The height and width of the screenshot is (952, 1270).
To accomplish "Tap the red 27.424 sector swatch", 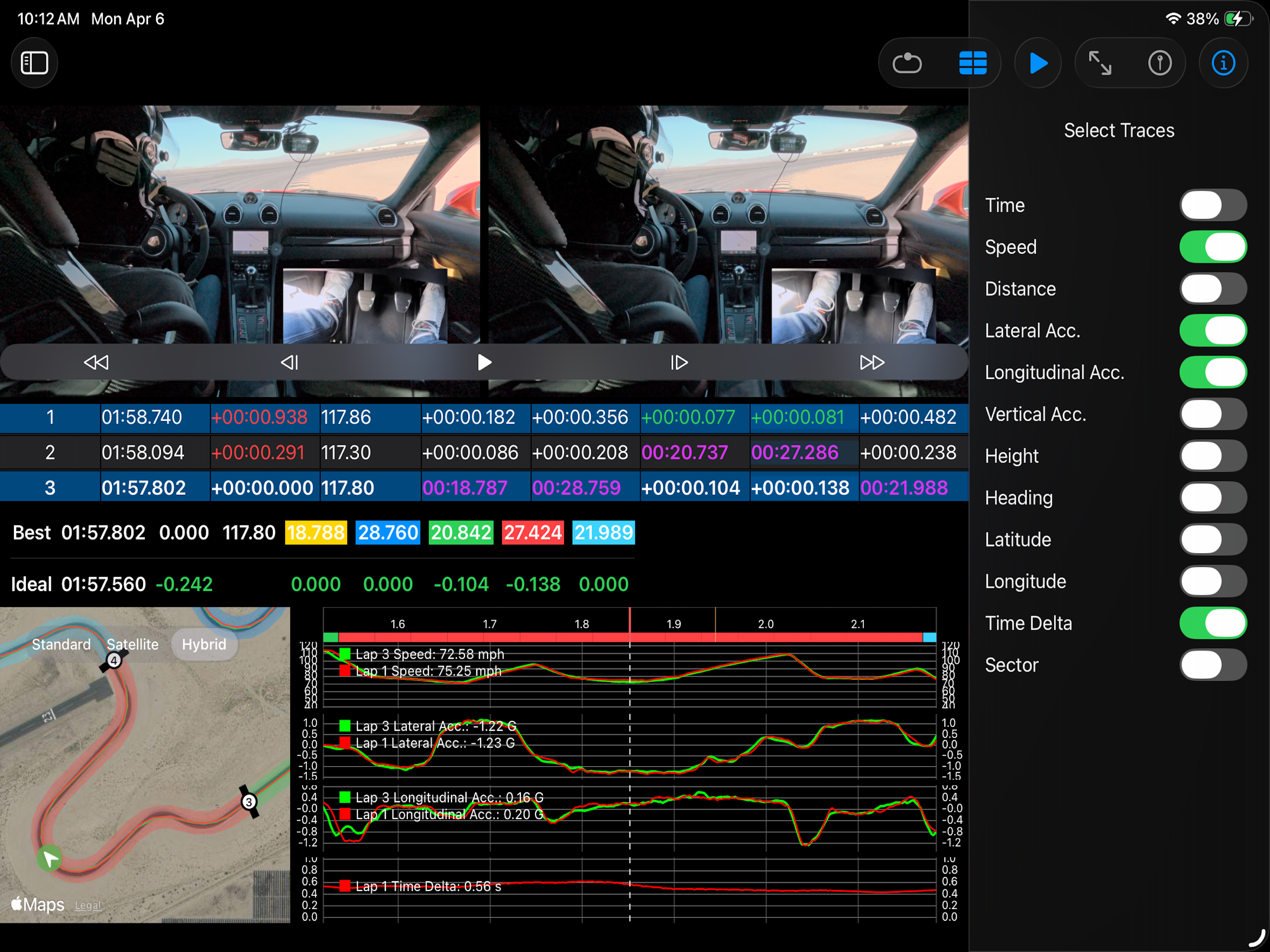I will (x=533, y=533).
